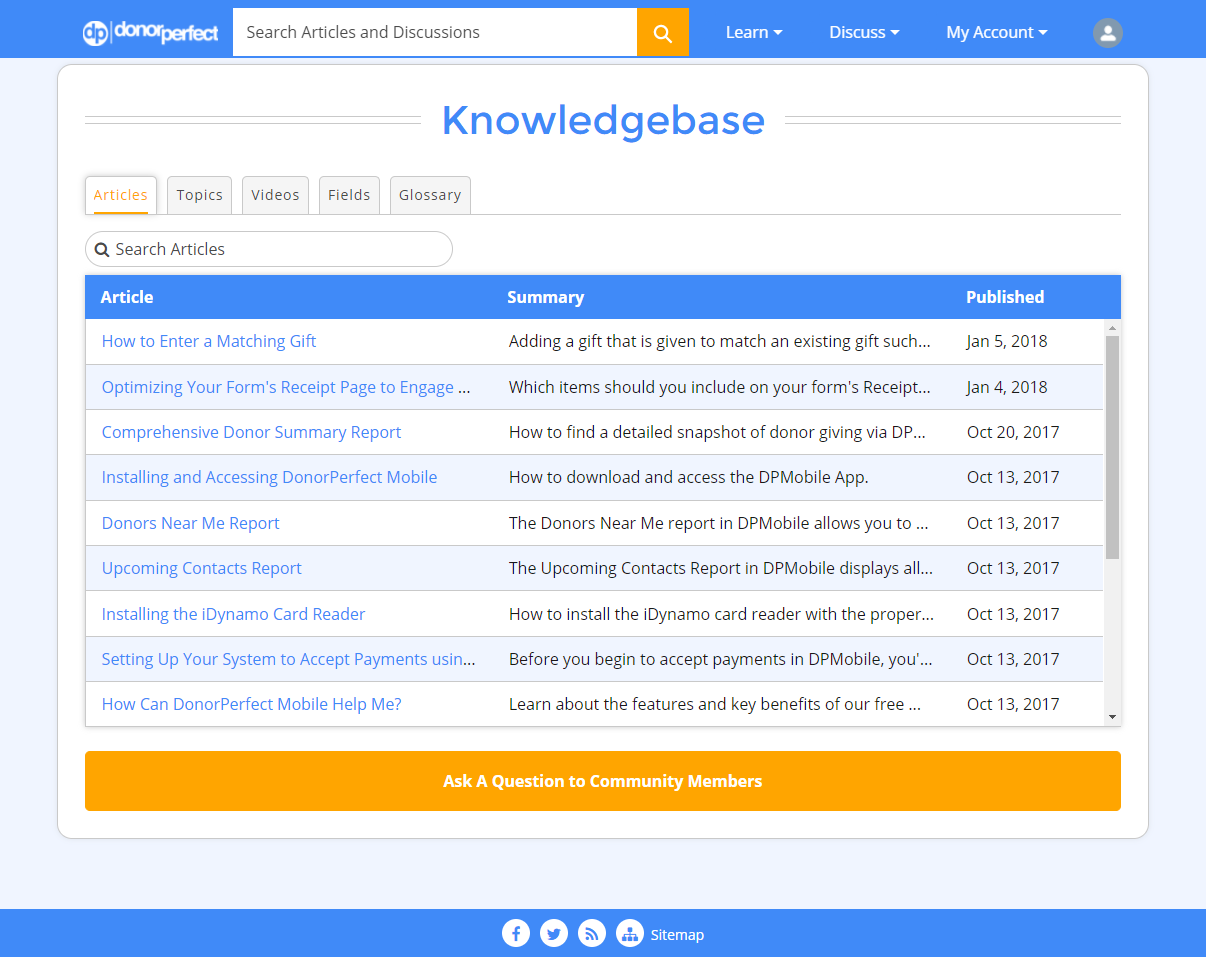Viewport: 1206px width, 957px height.
Task: Click summary 'Which items should you include'
Action: point(720,387)
